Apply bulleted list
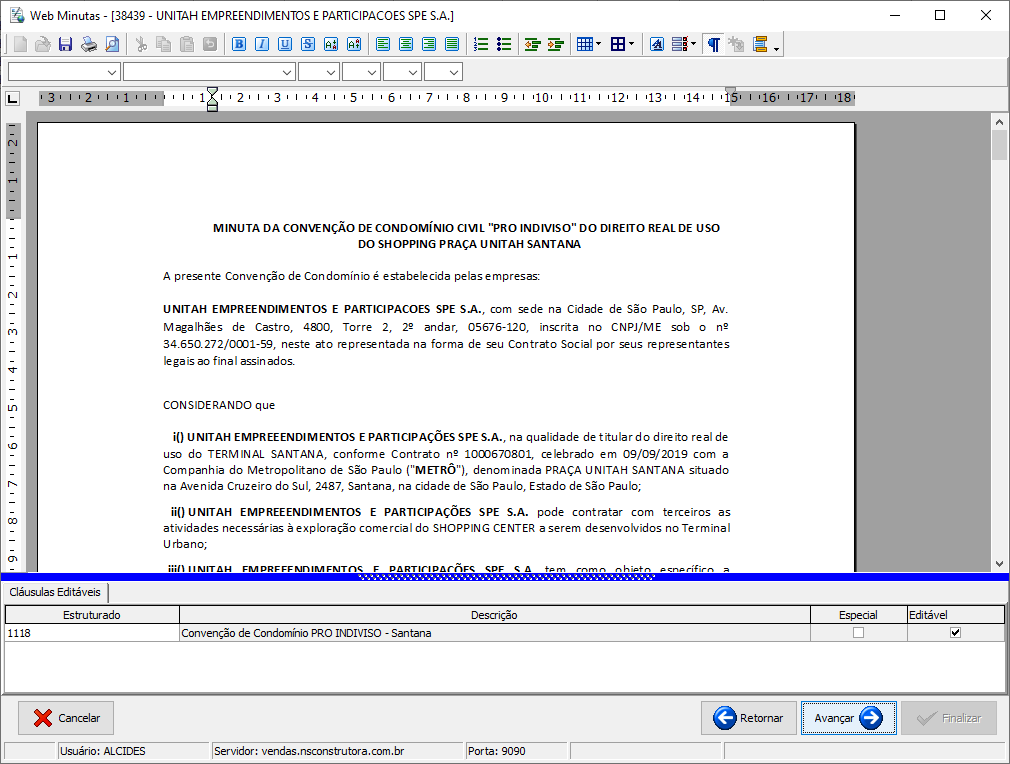 coord(504,44)
